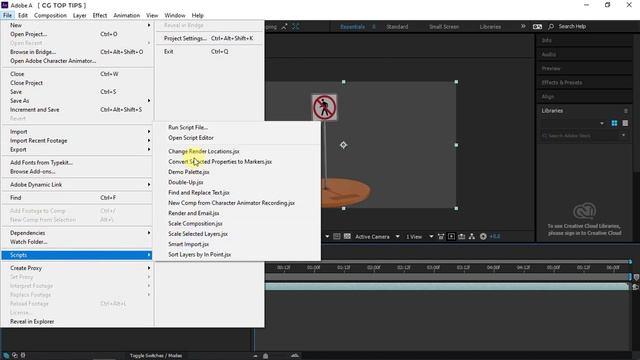Open the Effect menu

coord(100,15)
